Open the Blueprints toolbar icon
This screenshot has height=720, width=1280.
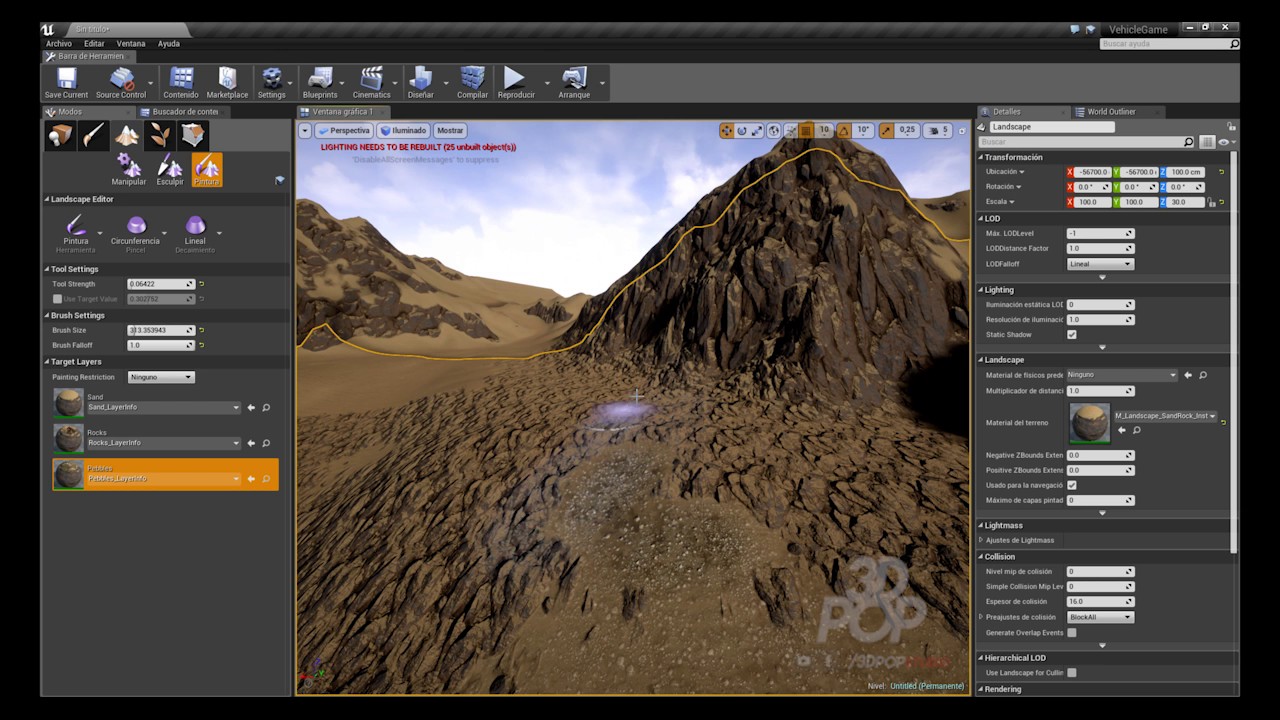tap(320, 78)
